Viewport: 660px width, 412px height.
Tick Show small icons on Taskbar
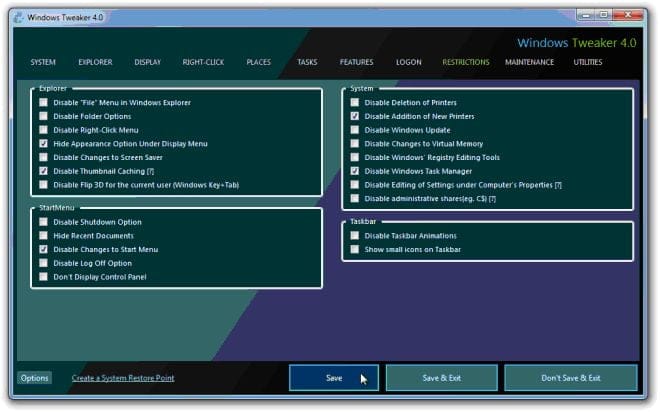pos(355,249)
